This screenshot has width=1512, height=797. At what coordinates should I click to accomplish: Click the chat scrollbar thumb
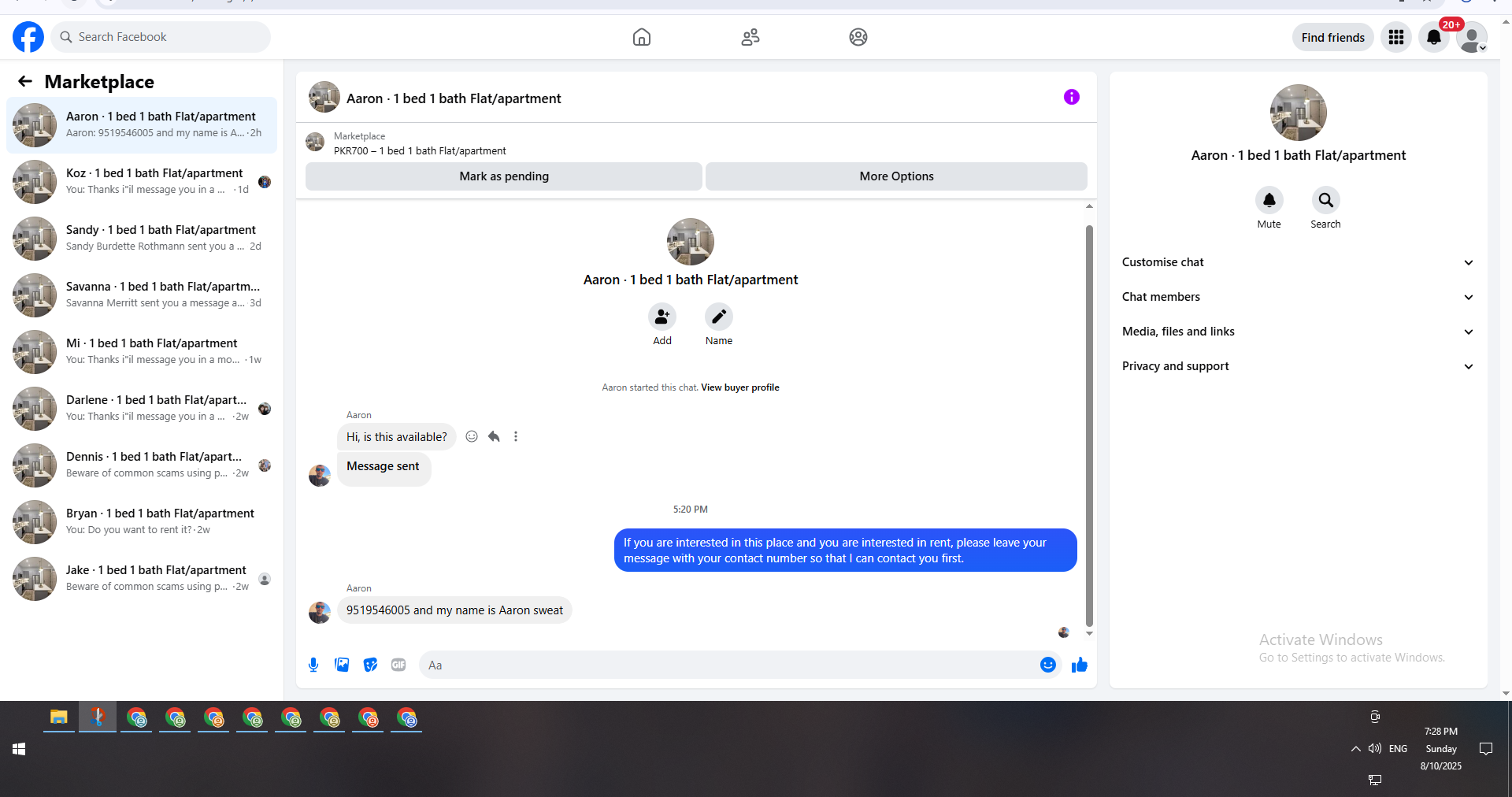pos(1089,425)
